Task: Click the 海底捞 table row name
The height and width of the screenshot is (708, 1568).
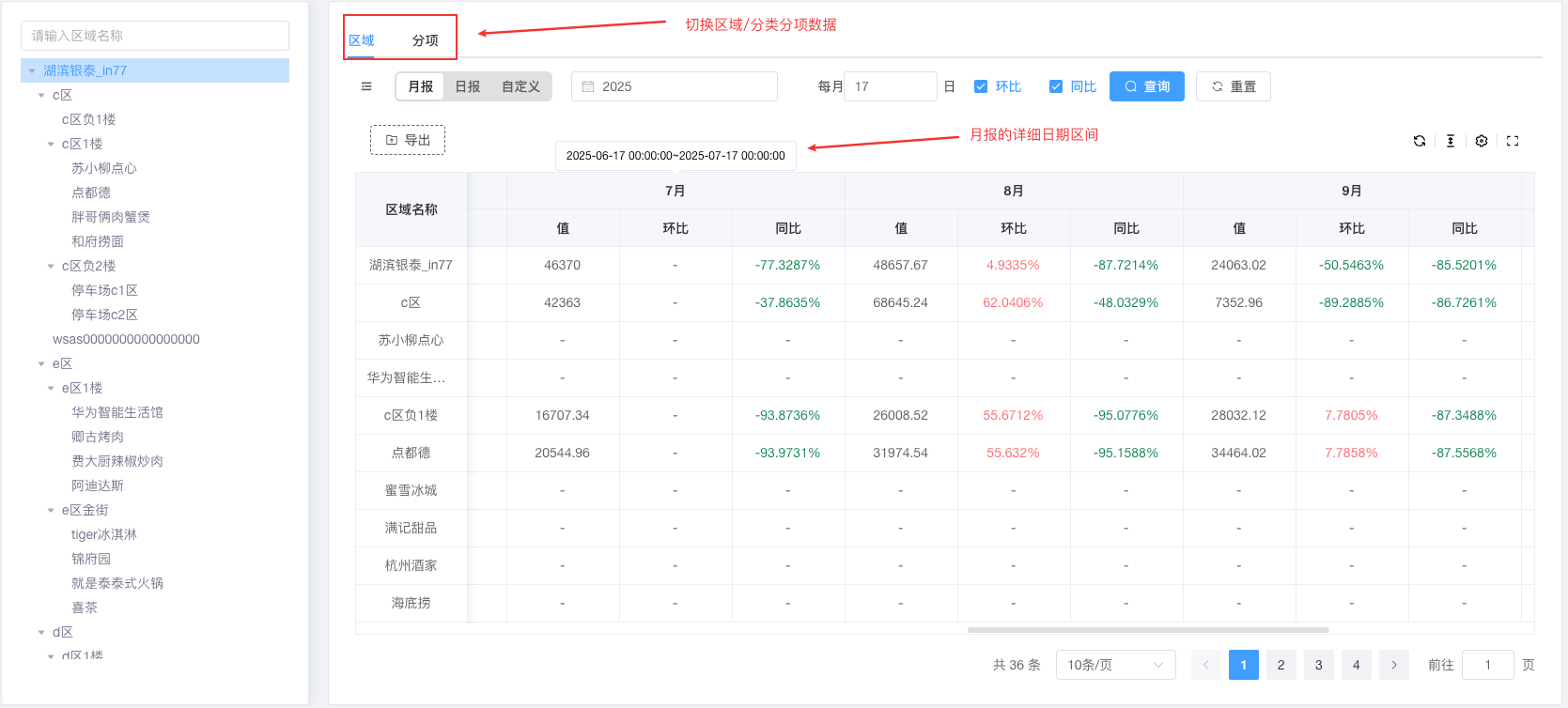Action: coord(411,603)
